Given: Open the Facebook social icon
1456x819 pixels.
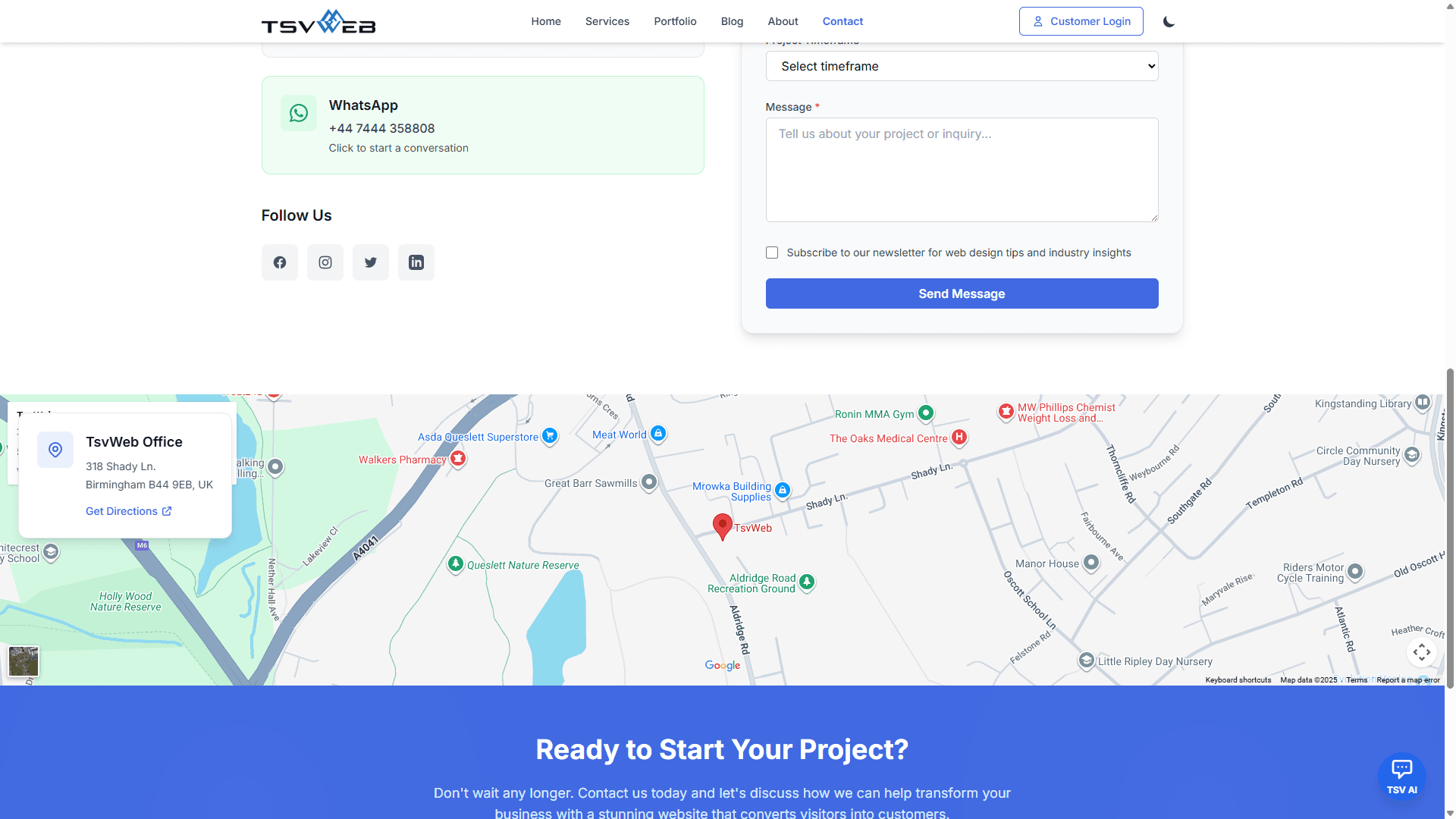Looking at the screenshot, I should coord(280,262).
